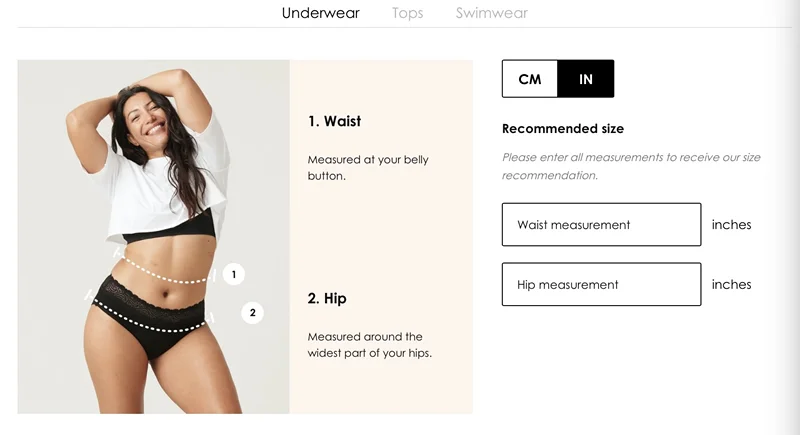Viewport: 800px width, 435px height.
Task: Switch units to IN
Action: pos(586,79)
